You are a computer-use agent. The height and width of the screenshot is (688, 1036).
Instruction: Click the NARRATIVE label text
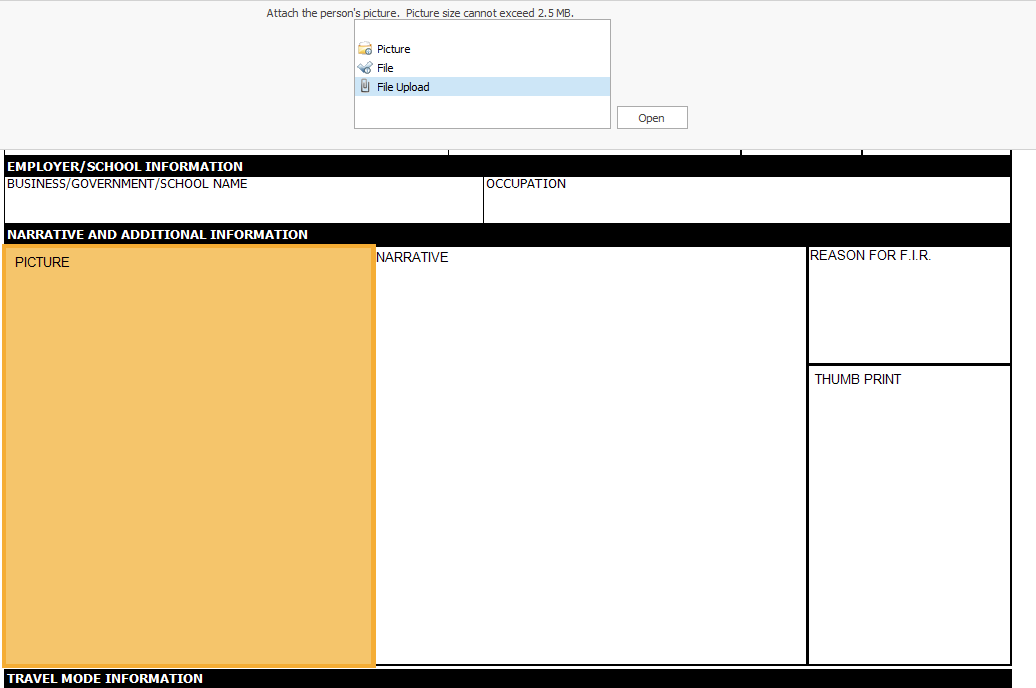[x=412, y=258]
